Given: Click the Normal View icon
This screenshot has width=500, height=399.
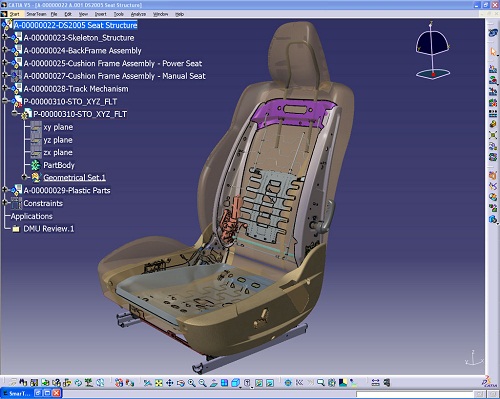Looking at the screenshot, I should (214, 383).
